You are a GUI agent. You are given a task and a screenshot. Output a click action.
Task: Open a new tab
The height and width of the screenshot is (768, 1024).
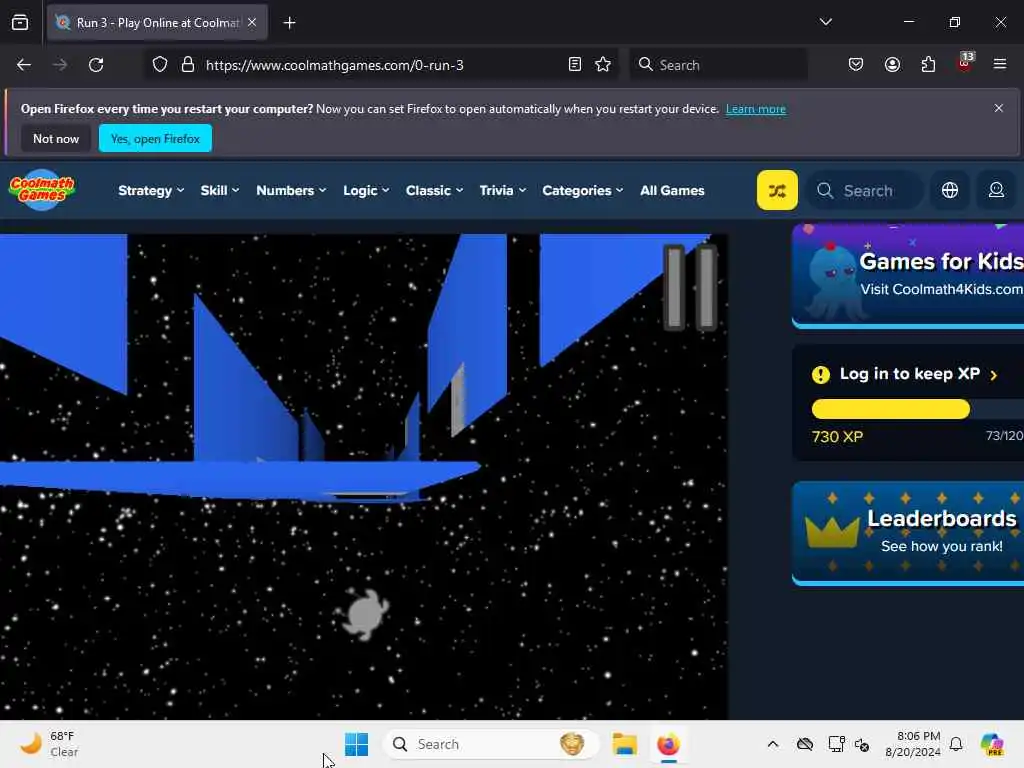[289, 23]
